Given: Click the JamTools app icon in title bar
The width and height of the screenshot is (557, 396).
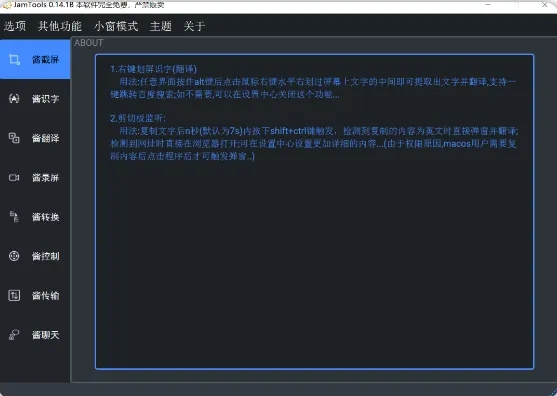Looking at the screenshot, I should click(6, 5).
